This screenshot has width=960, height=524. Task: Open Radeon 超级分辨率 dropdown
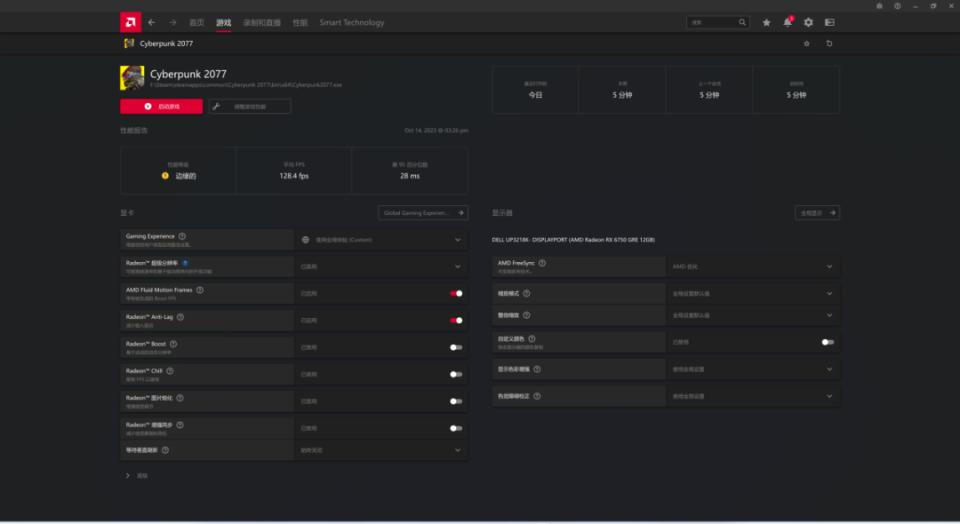click(x=381, y=267)
